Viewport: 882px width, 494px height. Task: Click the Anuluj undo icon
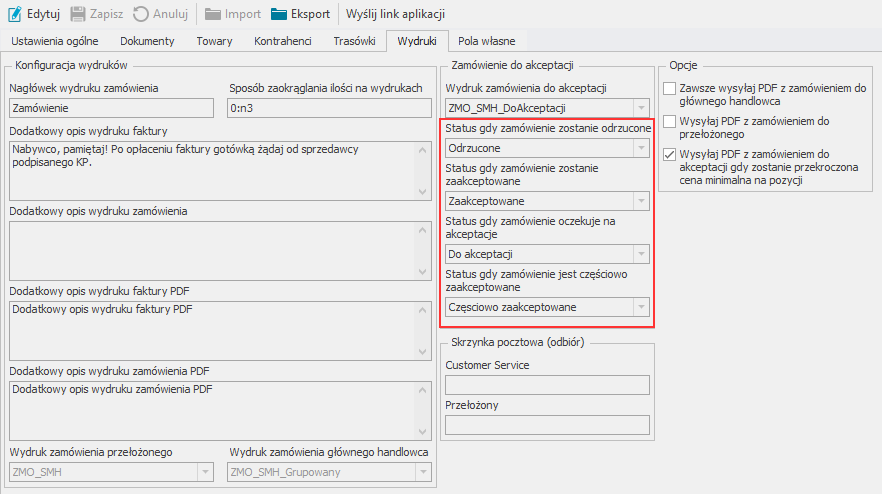pyautogui.click(x=141, y=14)
